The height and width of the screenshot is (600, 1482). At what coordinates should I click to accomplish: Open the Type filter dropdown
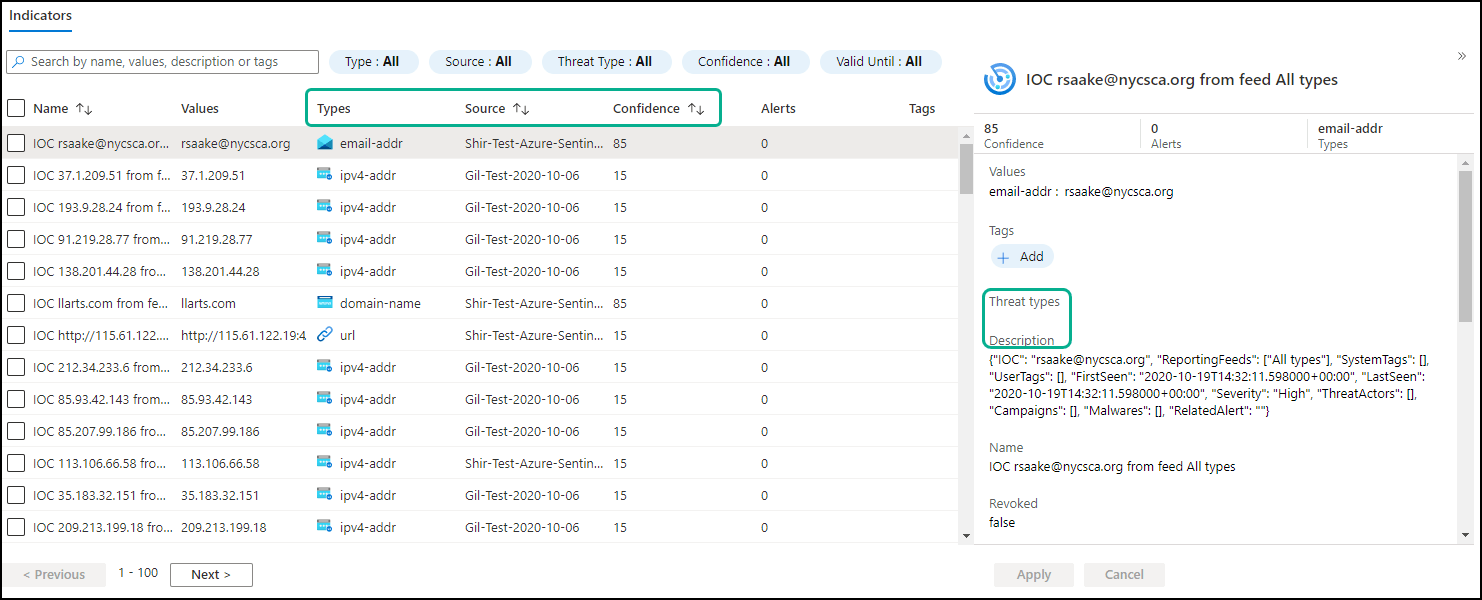click(x=373, y=62)
